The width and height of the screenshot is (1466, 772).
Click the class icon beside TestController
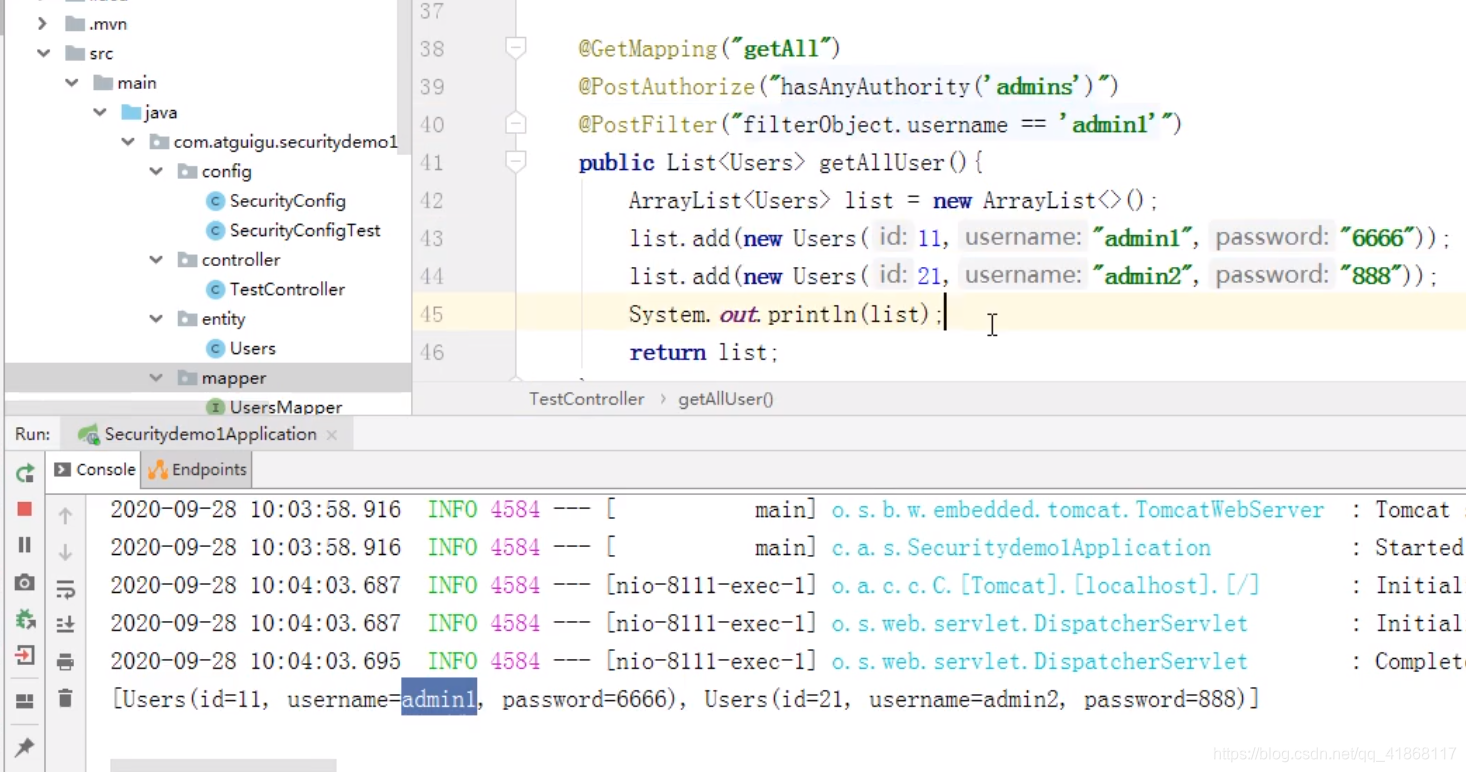215,289
